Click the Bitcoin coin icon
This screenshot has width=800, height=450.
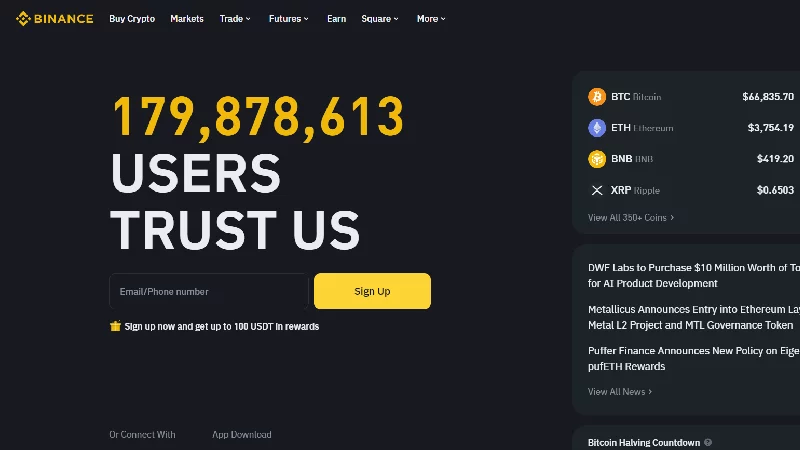pos(597,97)
